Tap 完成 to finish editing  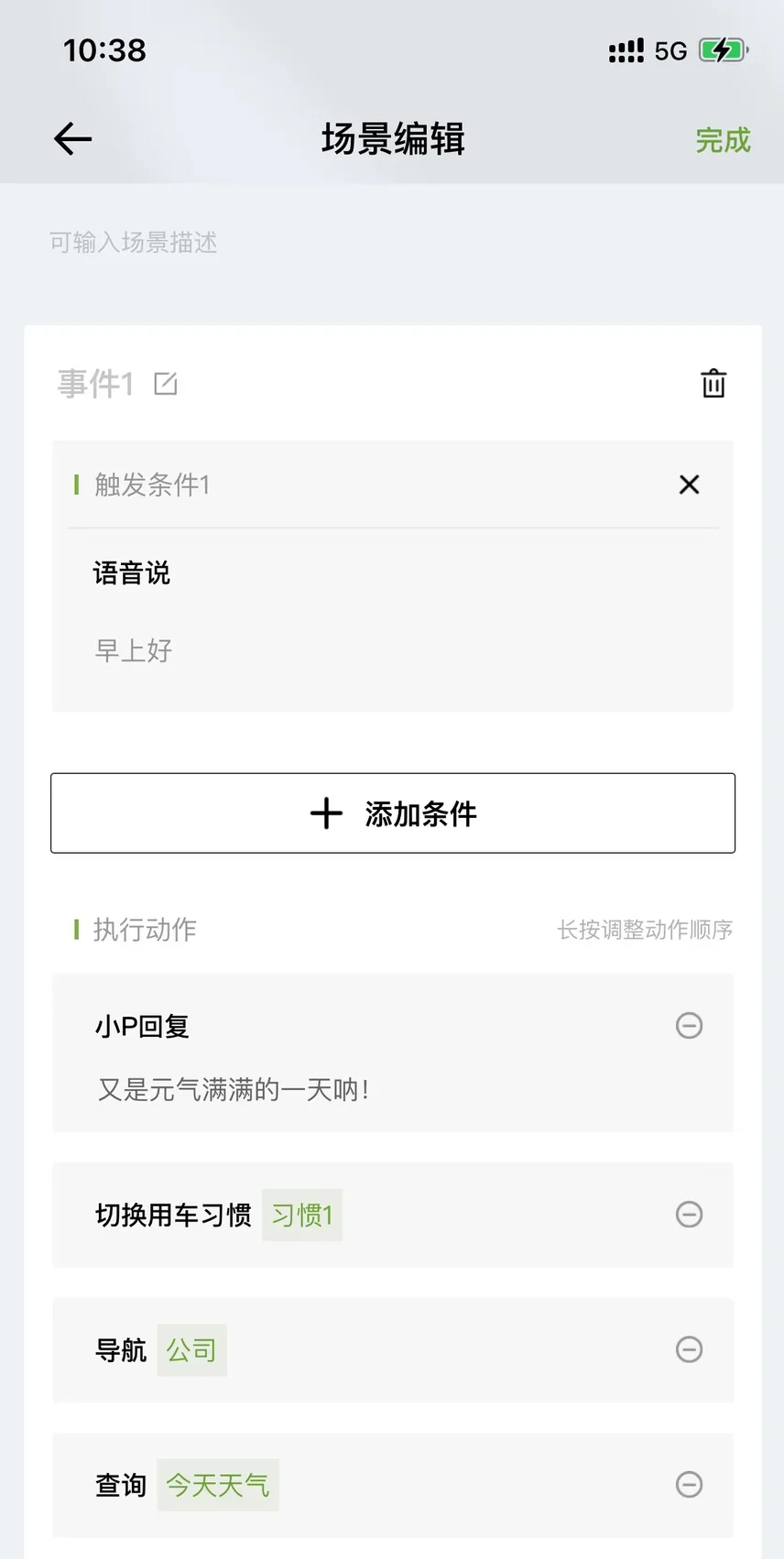[x=723, y=140]
